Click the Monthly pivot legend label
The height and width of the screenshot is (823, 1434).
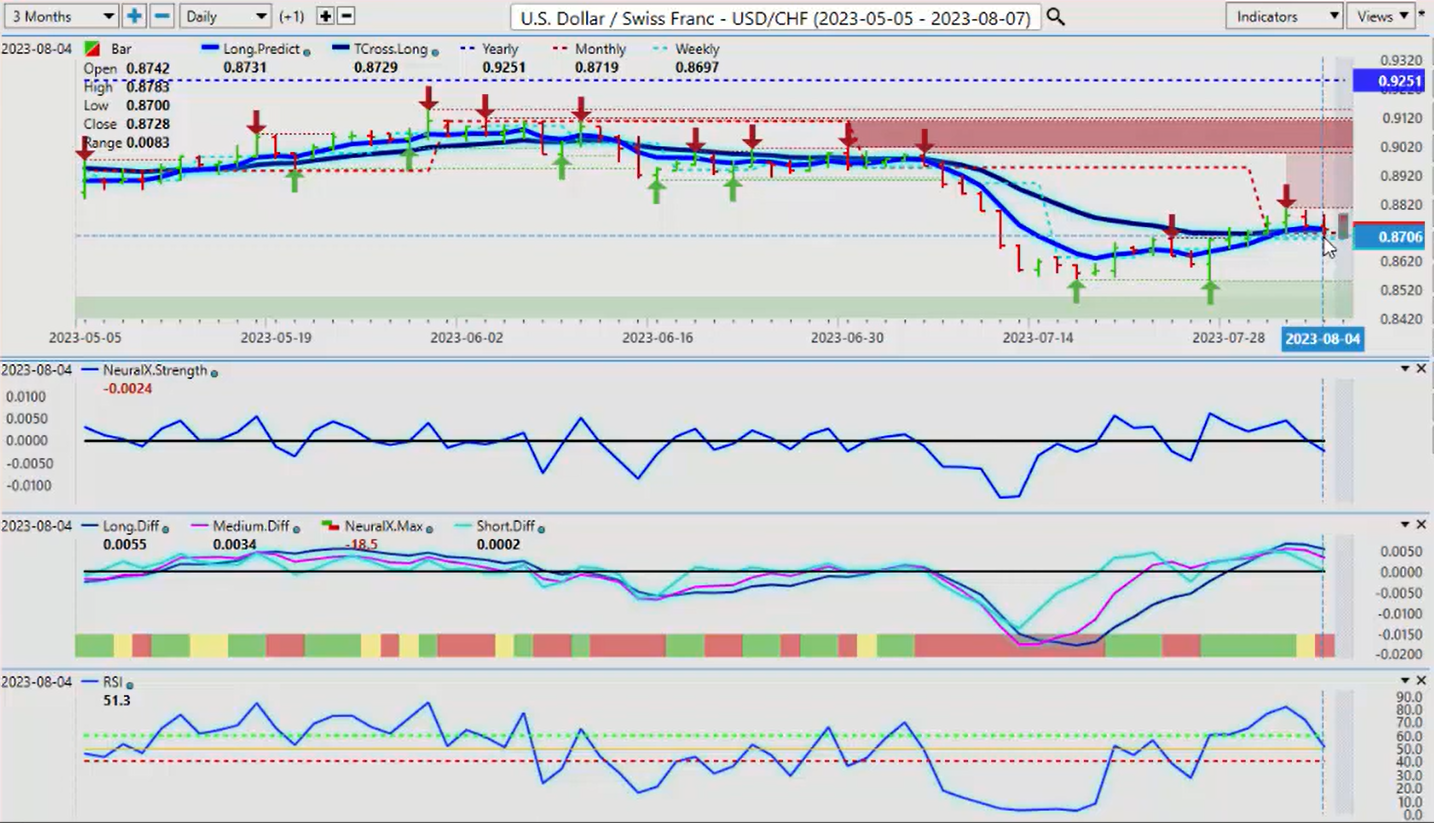(600, 49)
